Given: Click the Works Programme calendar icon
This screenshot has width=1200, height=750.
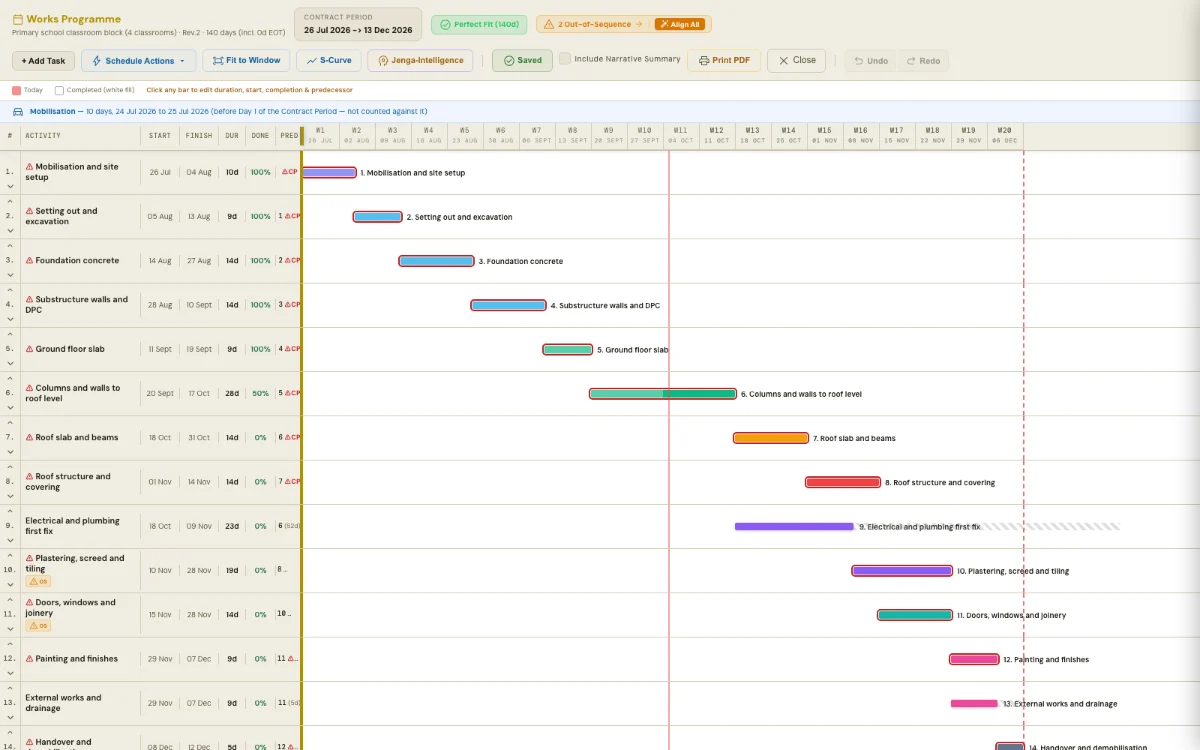Looking at the screenshot, I should pos(17,19).
